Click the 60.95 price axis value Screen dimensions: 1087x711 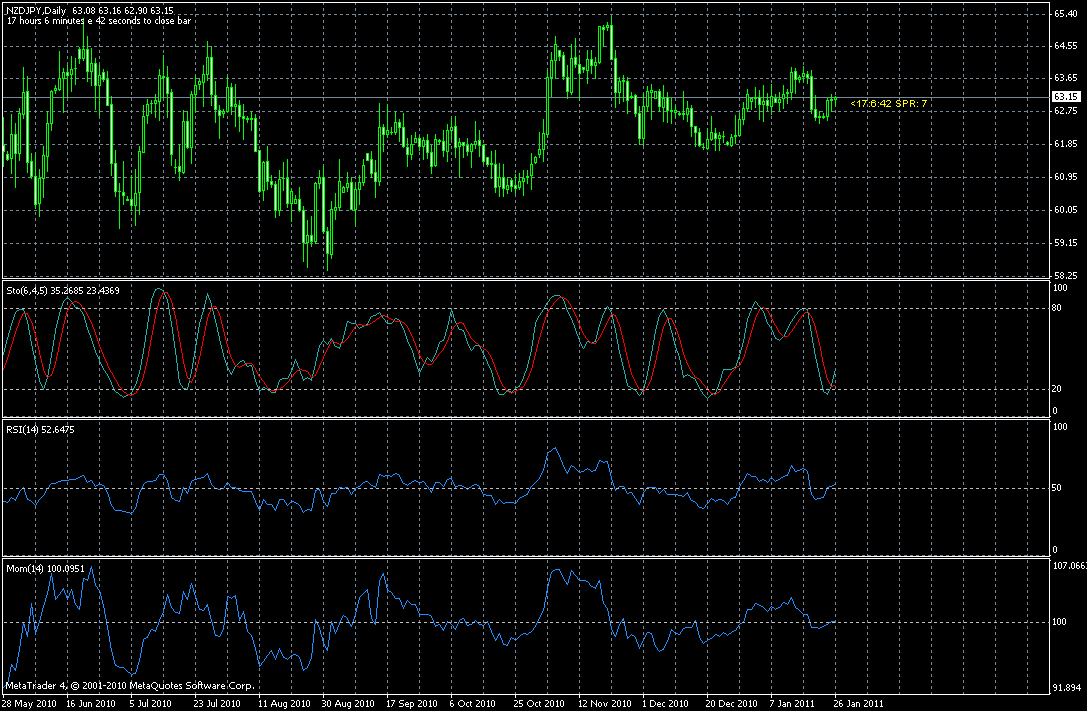point(1066,177)
